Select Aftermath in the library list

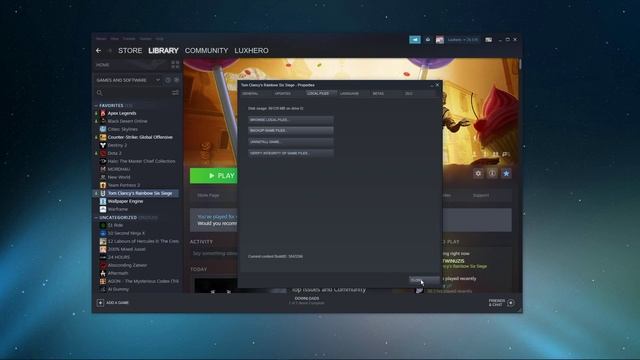[x=118, y=273]
